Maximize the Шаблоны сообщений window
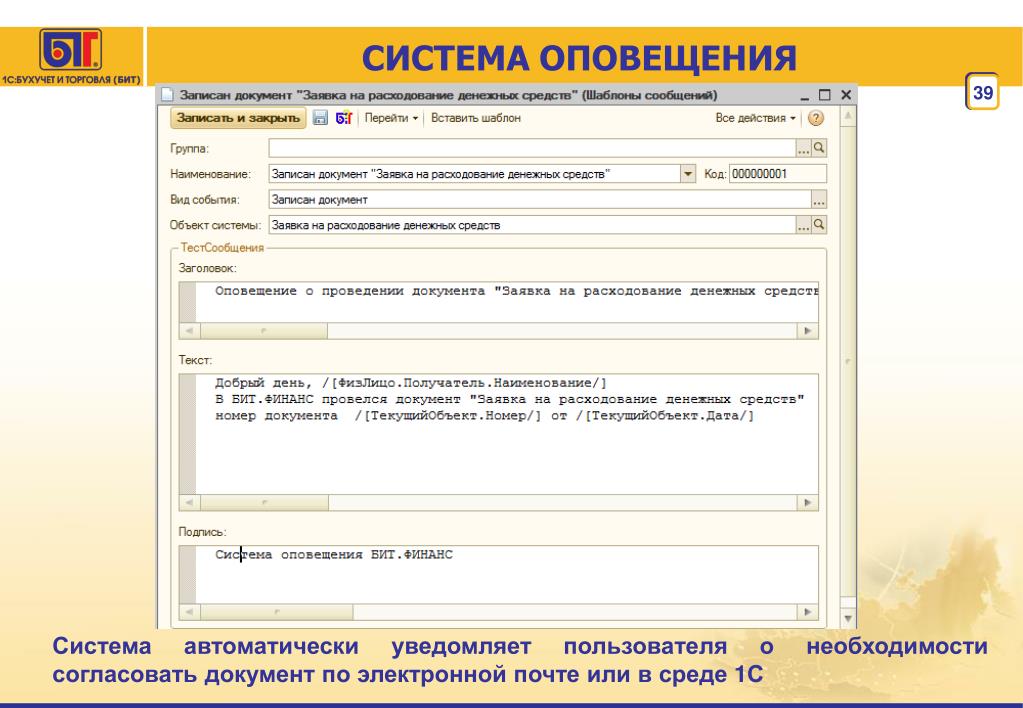 point(825,95)
